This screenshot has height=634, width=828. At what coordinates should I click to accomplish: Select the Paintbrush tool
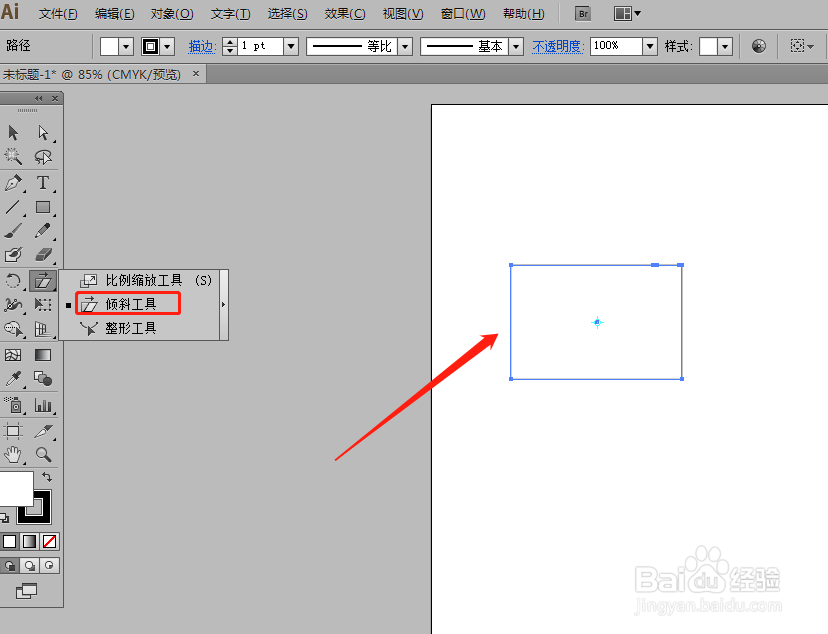13,231
